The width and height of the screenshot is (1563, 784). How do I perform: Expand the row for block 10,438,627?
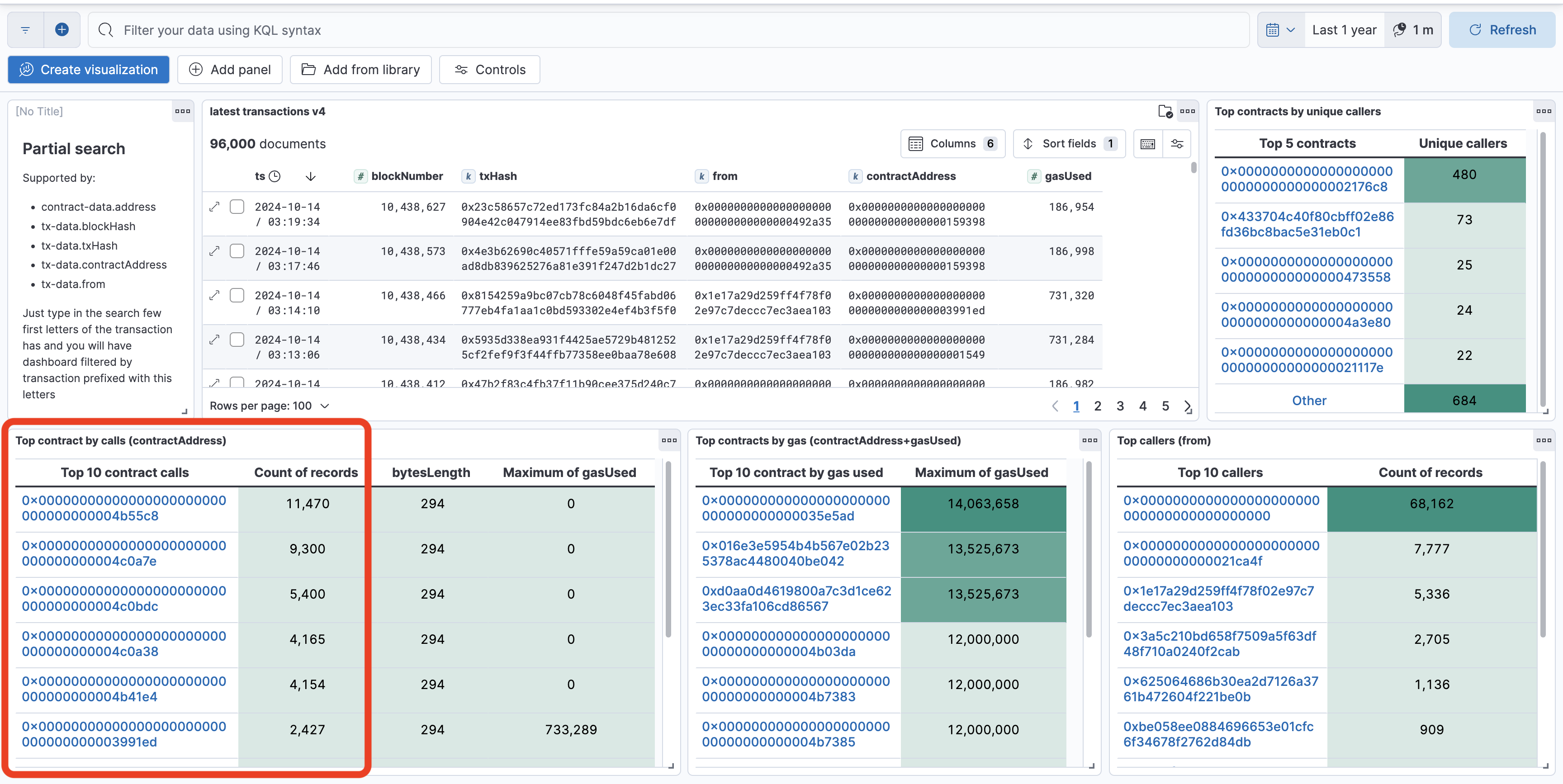[x=214, y=207]
